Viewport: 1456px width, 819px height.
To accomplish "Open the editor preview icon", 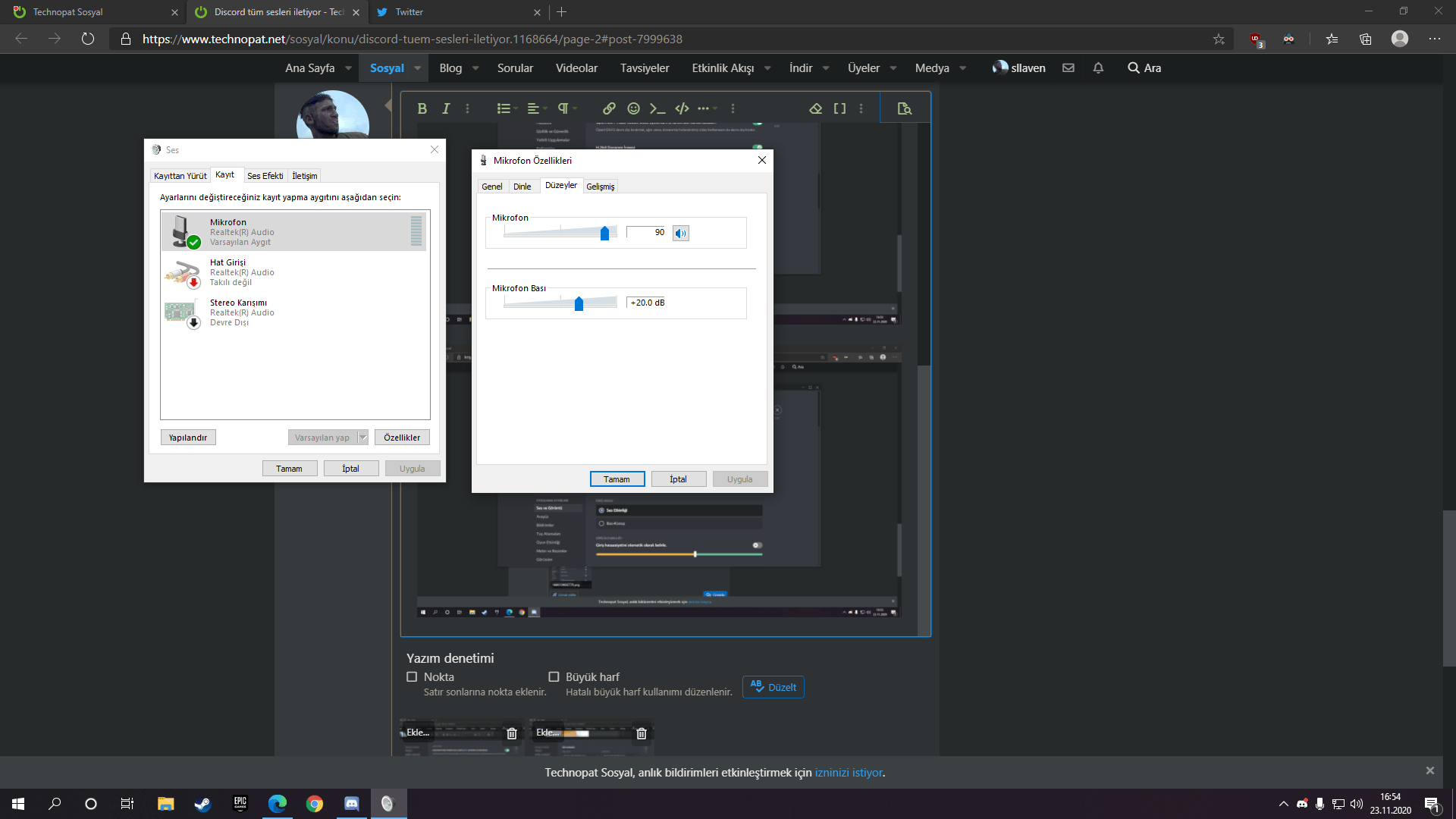I will click(x=904, y=108).
